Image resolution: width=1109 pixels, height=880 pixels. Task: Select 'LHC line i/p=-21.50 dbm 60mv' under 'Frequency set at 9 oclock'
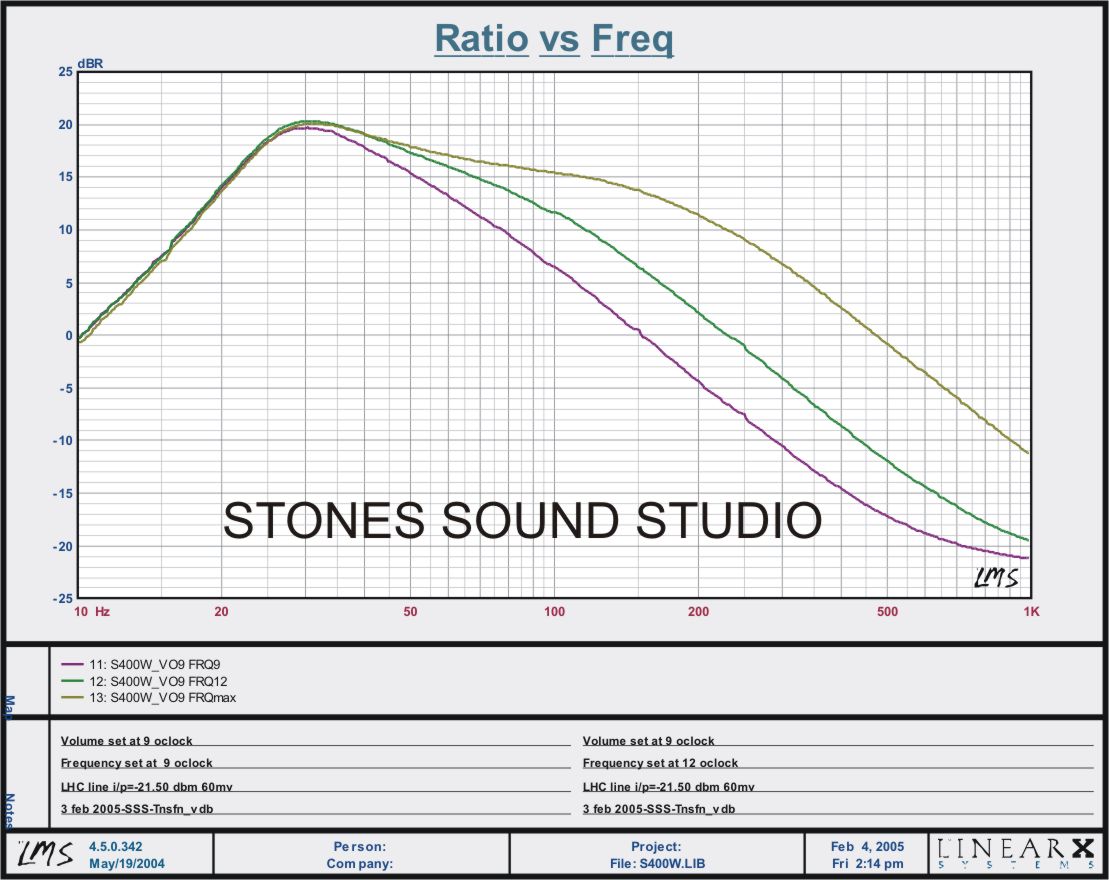146,787
